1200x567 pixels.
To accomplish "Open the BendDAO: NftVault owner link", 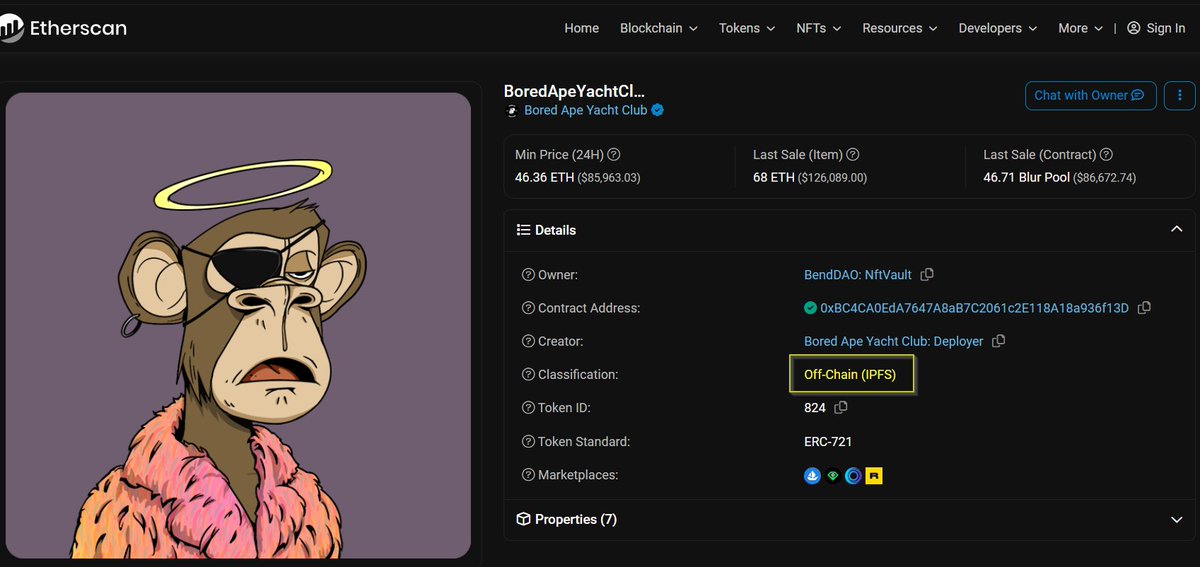I will (x=858, y=275).
